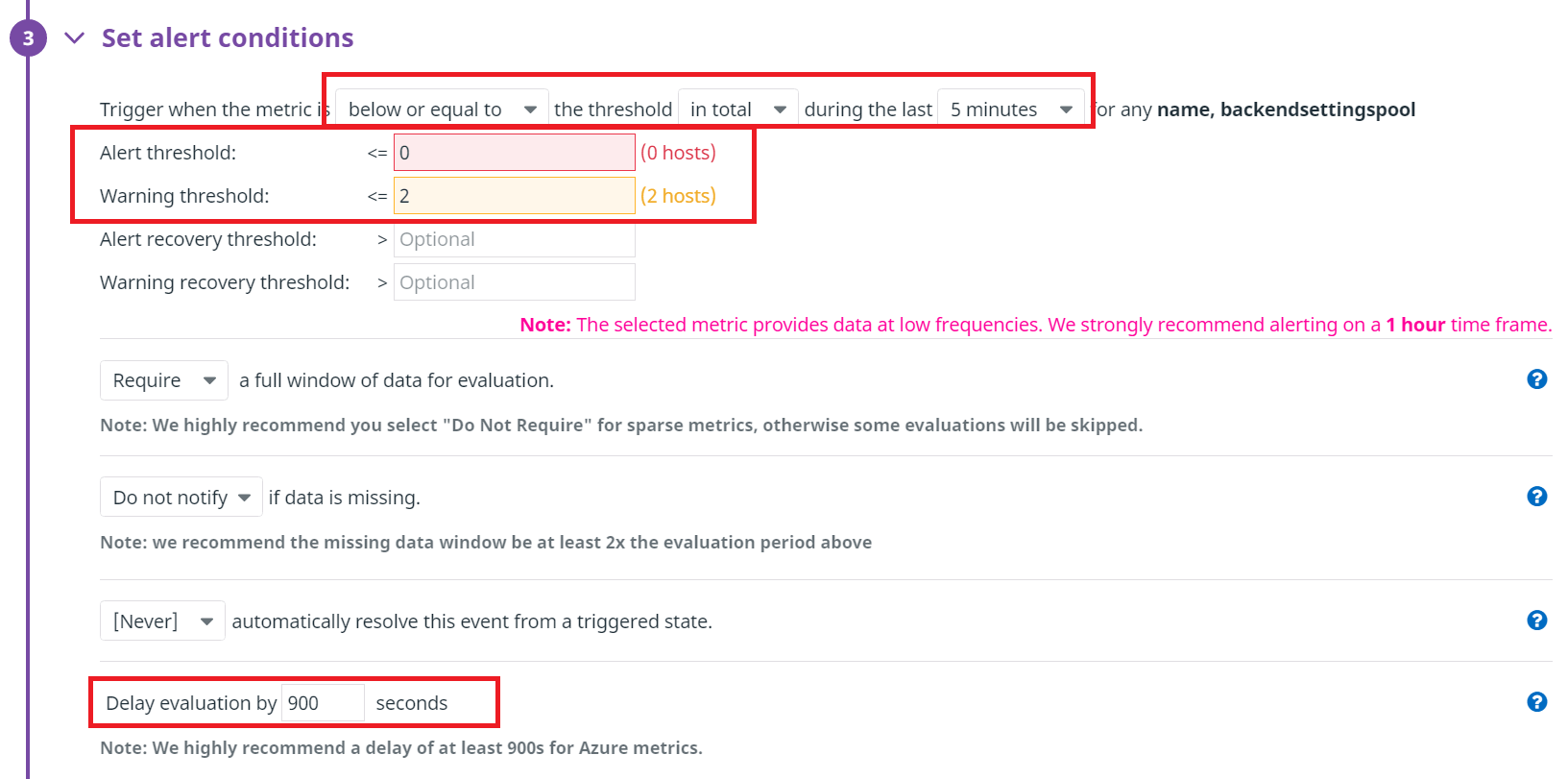Click help icon beside missing data option
Viewport: 1568px width, 779px height.
tap(1536, 497)
